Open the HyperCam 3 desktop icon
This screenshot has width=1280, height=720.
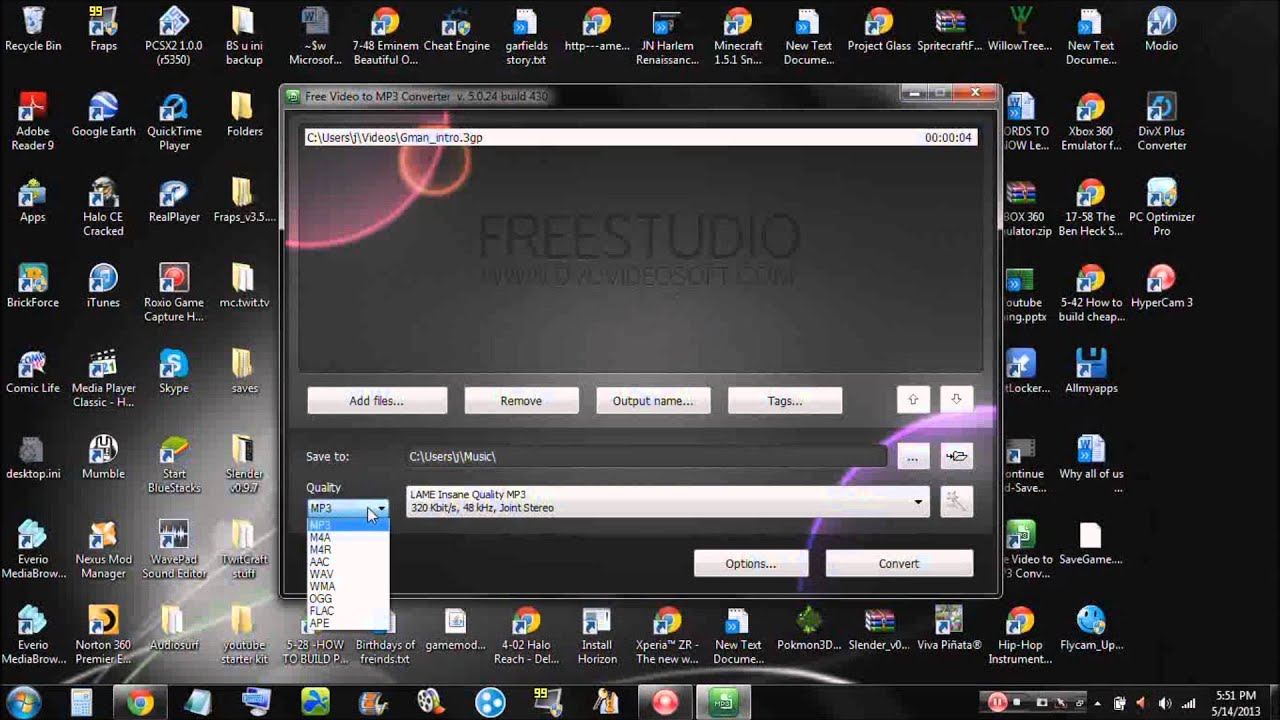pos(1161,286)
